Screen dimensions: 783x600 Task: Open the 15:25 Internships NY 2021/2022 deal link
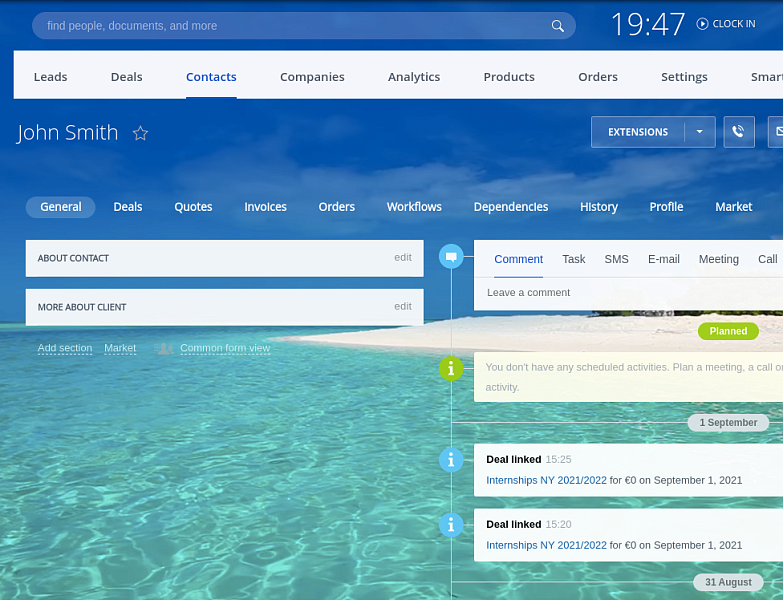point(546,480)
